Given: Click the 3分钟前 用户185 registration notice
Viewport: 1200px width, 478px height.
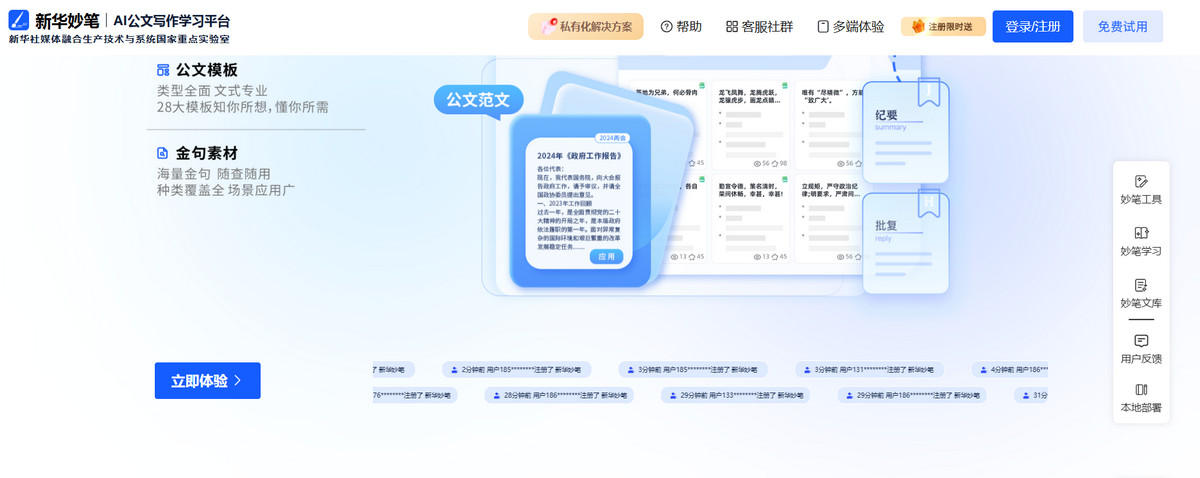Looking at the screenshot, I should click(x=694, y=369).
